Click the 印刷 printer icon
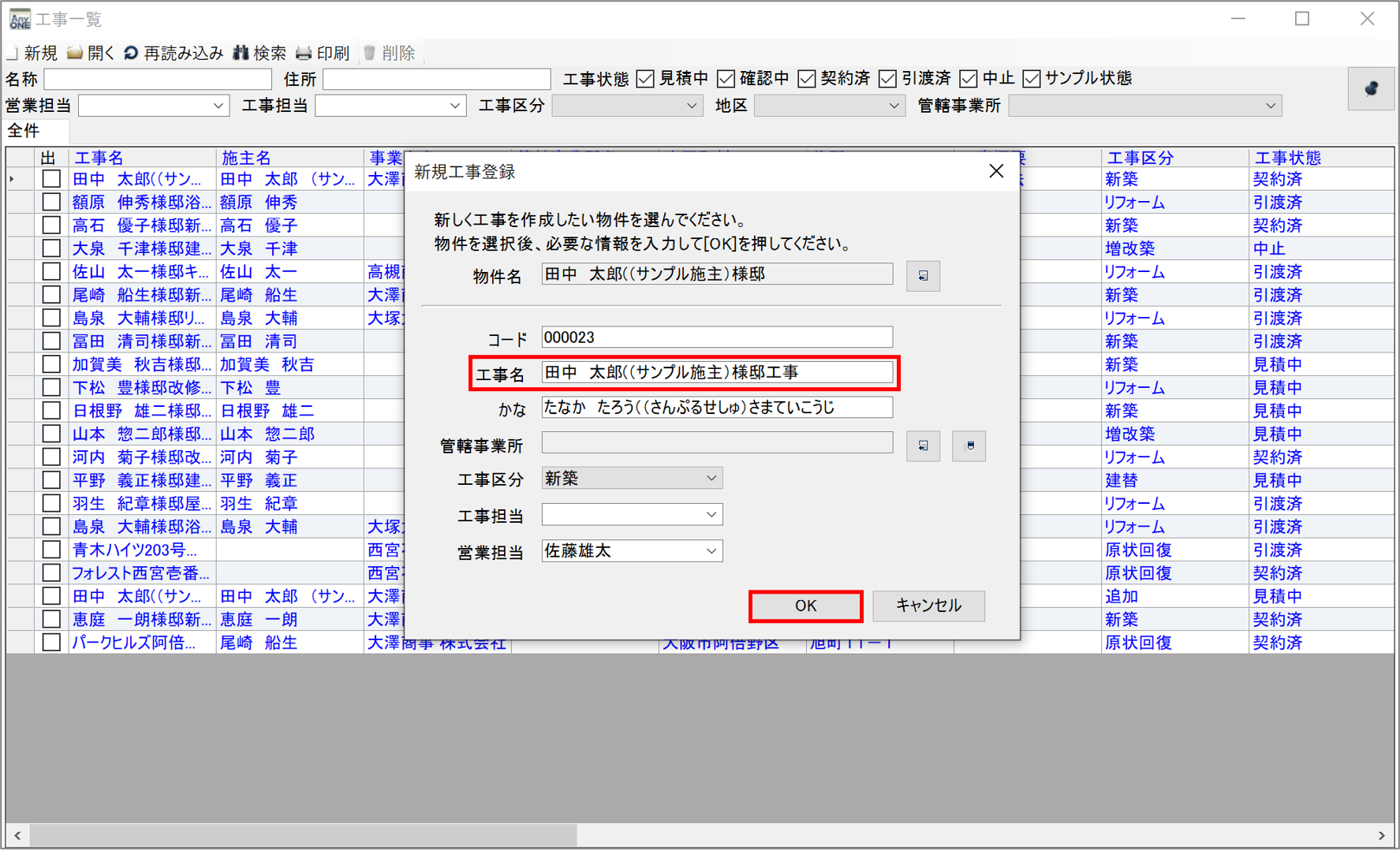The width and height of the screenshot is (1400, 850). (x=304, y=53)
